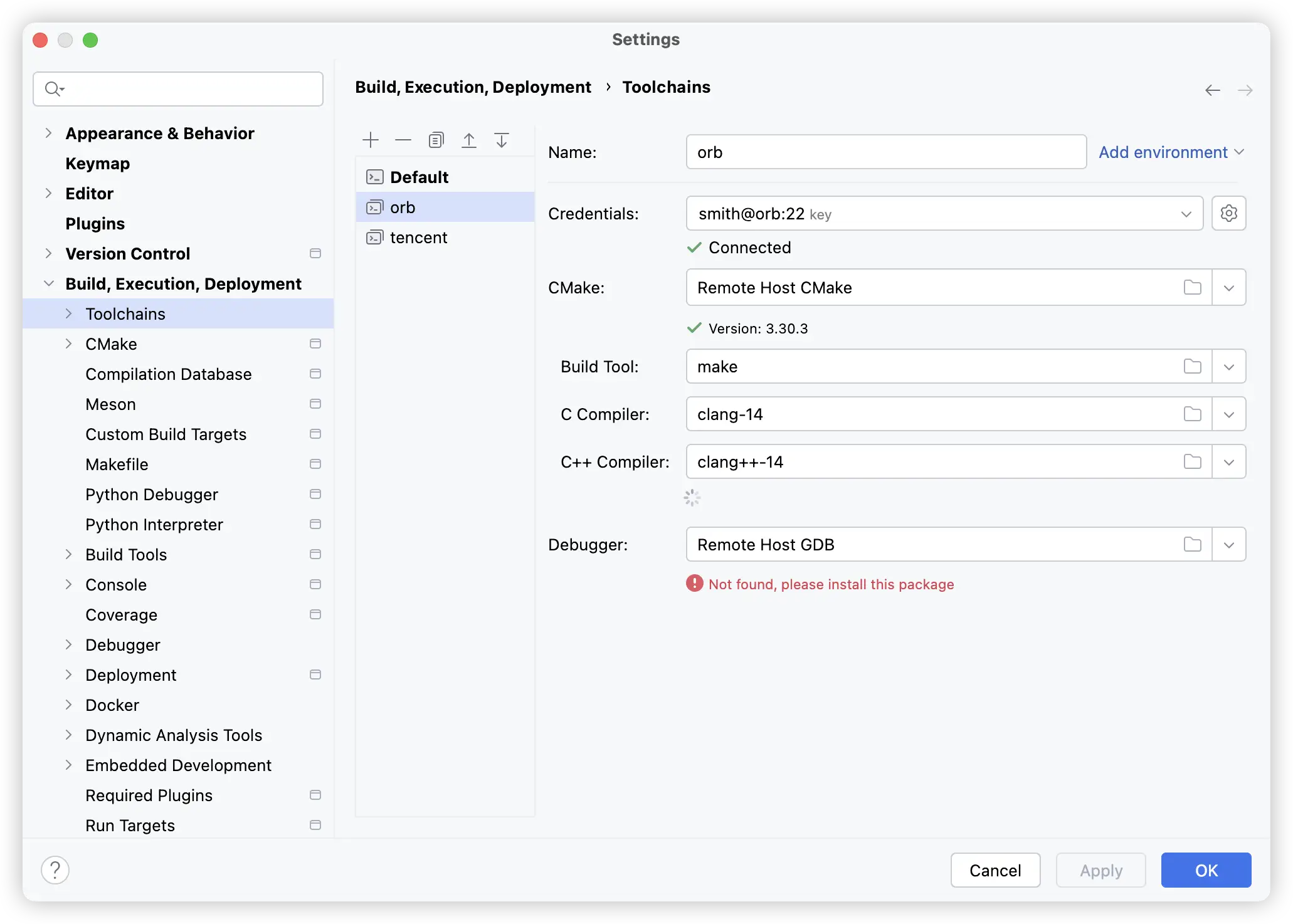Click the add new toolchain icon

pyautogui.click(x=371, y=140)
